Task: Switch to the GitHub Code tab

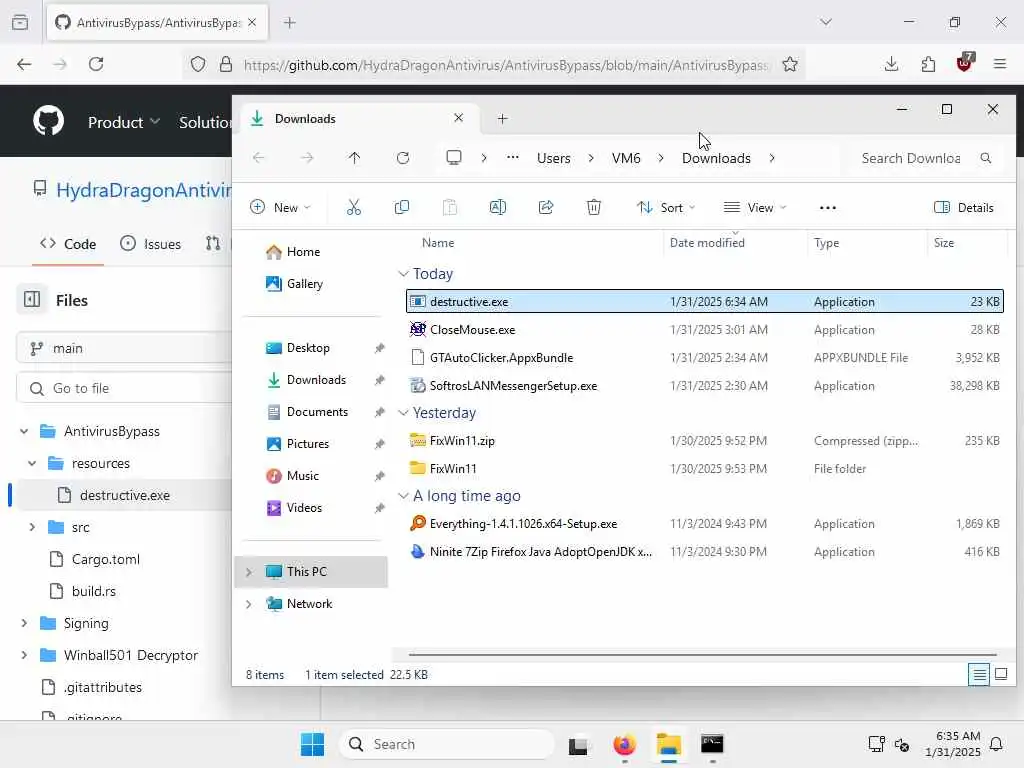Action: point(68,244)
